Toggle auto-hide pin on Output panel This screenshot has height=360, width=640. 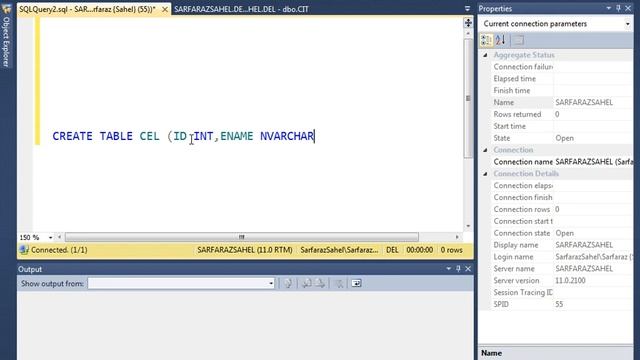(x=458, y=269)
